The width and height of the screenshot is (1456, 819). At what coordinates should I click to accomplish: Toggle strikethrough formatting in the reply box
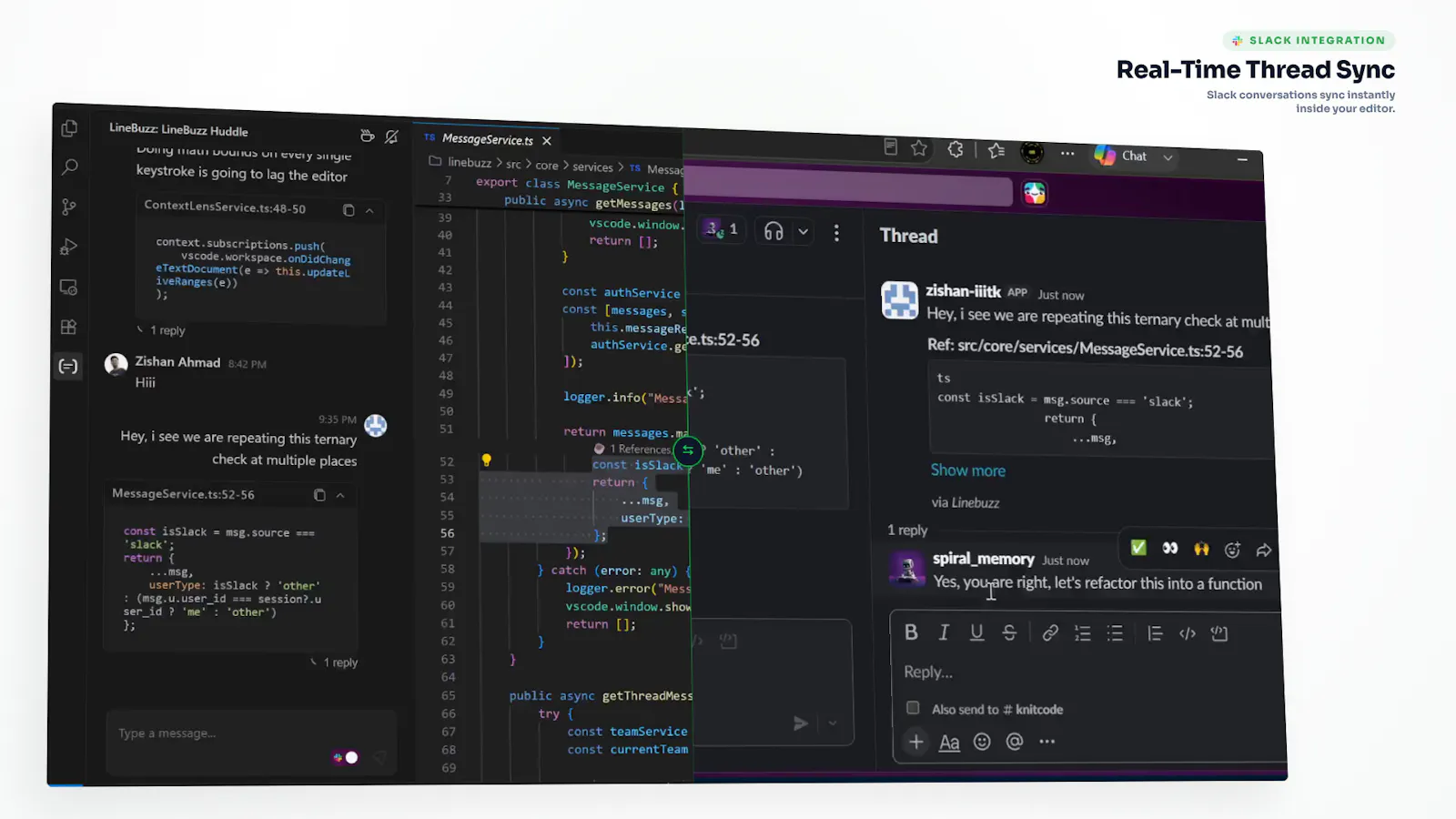coord(1009,632)
